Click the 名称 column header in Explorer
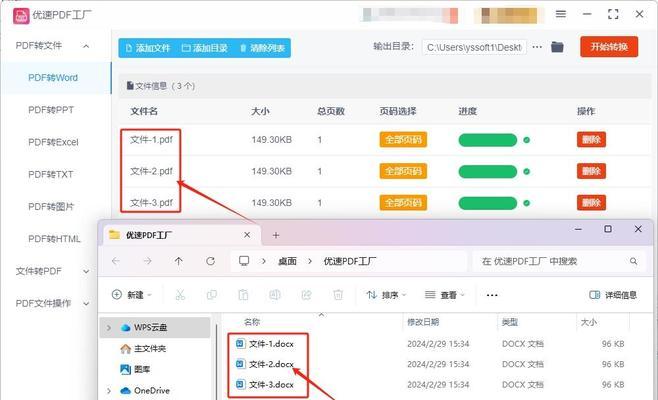 pos(252,322)
